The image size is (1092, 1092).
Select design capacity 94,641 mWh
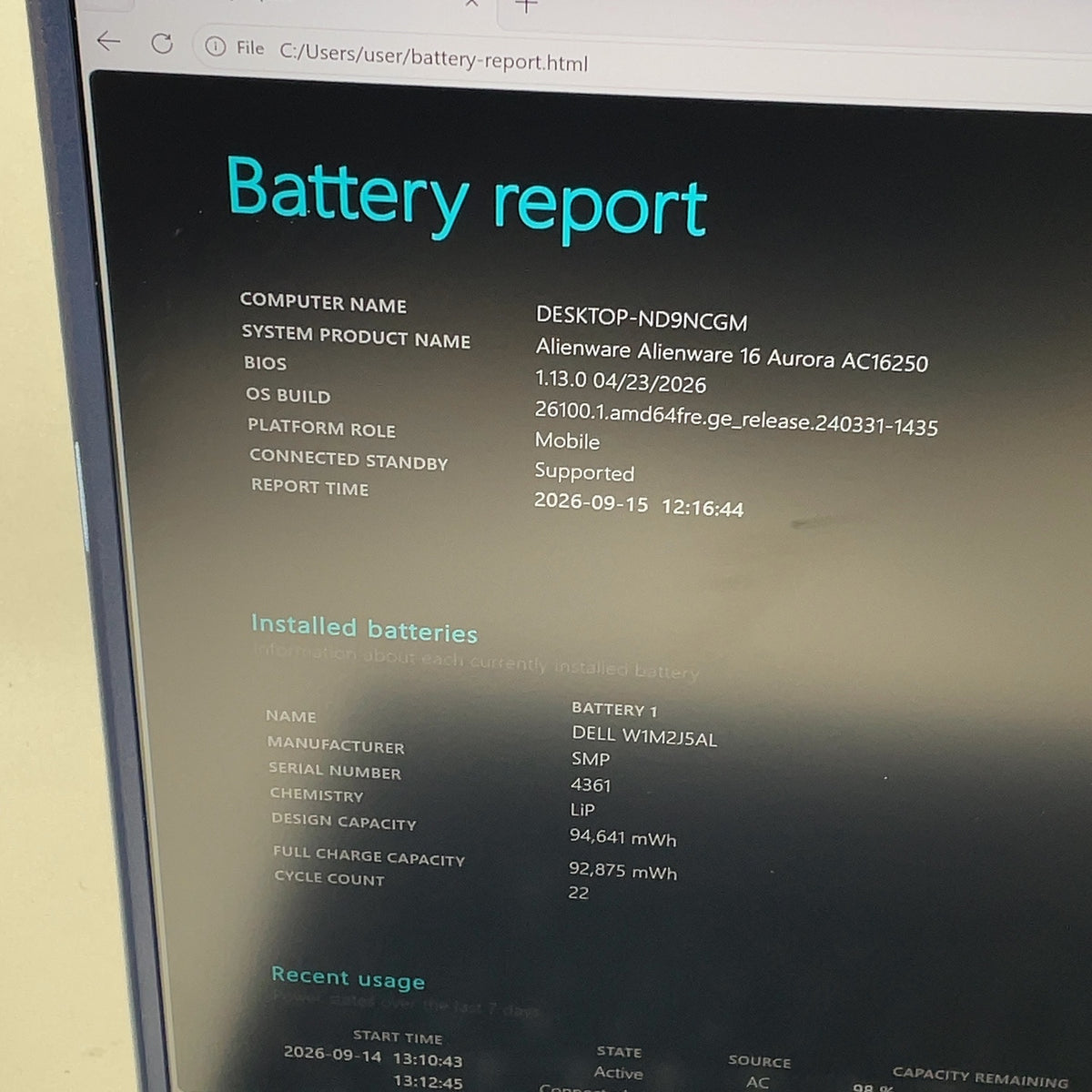tap(622, 836)
